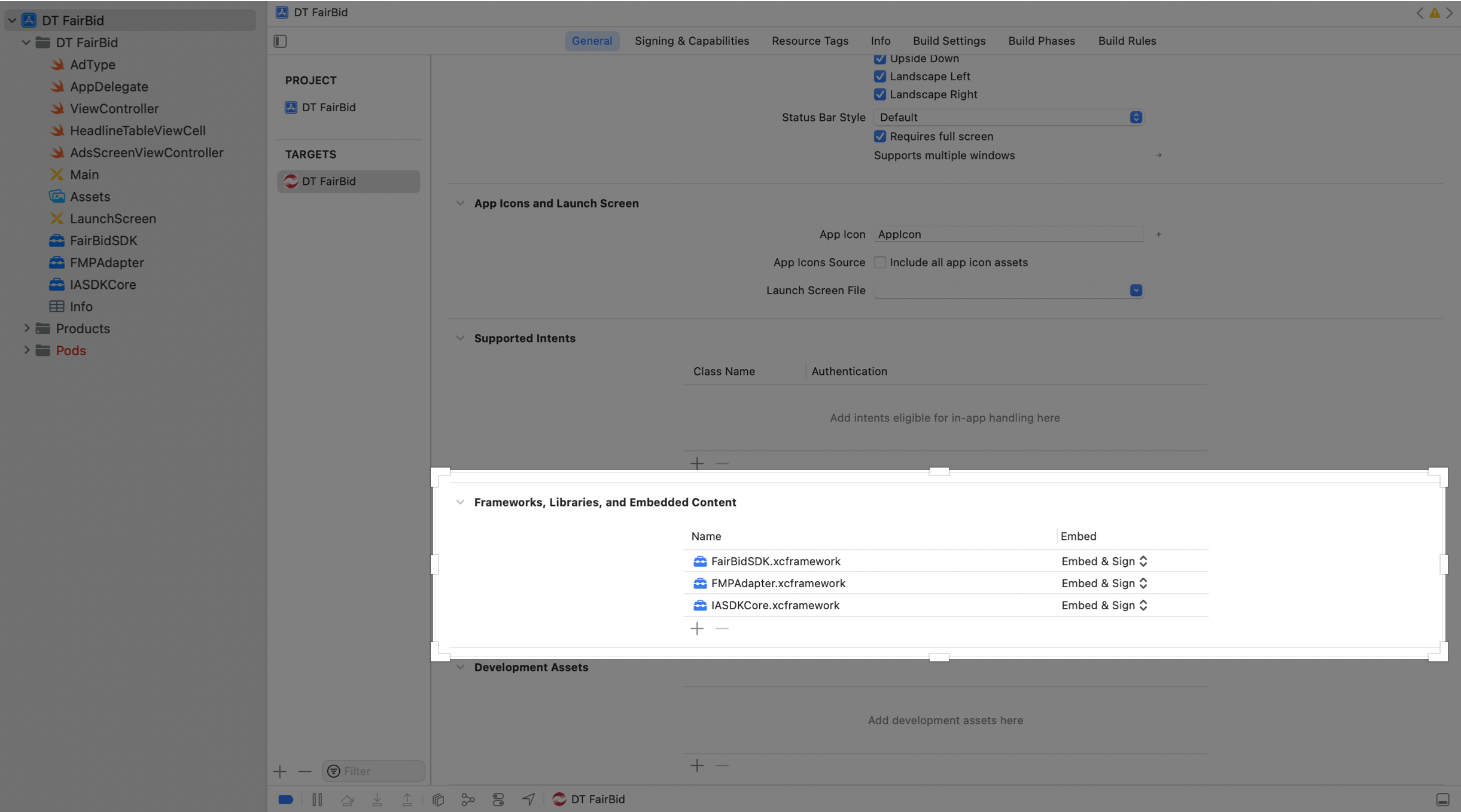Image resolution: width=1461 pixels, height=812 pixels.
Task: Collapse the Supported Intents section
Action: tap(459, 338)
